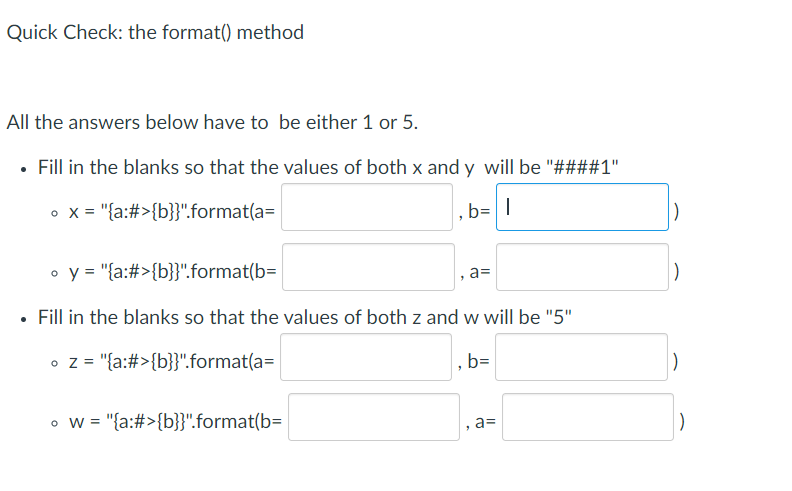Click the bullet text about z and w
The height and width of the screenshot is (491, 792).
coord(305,317)
